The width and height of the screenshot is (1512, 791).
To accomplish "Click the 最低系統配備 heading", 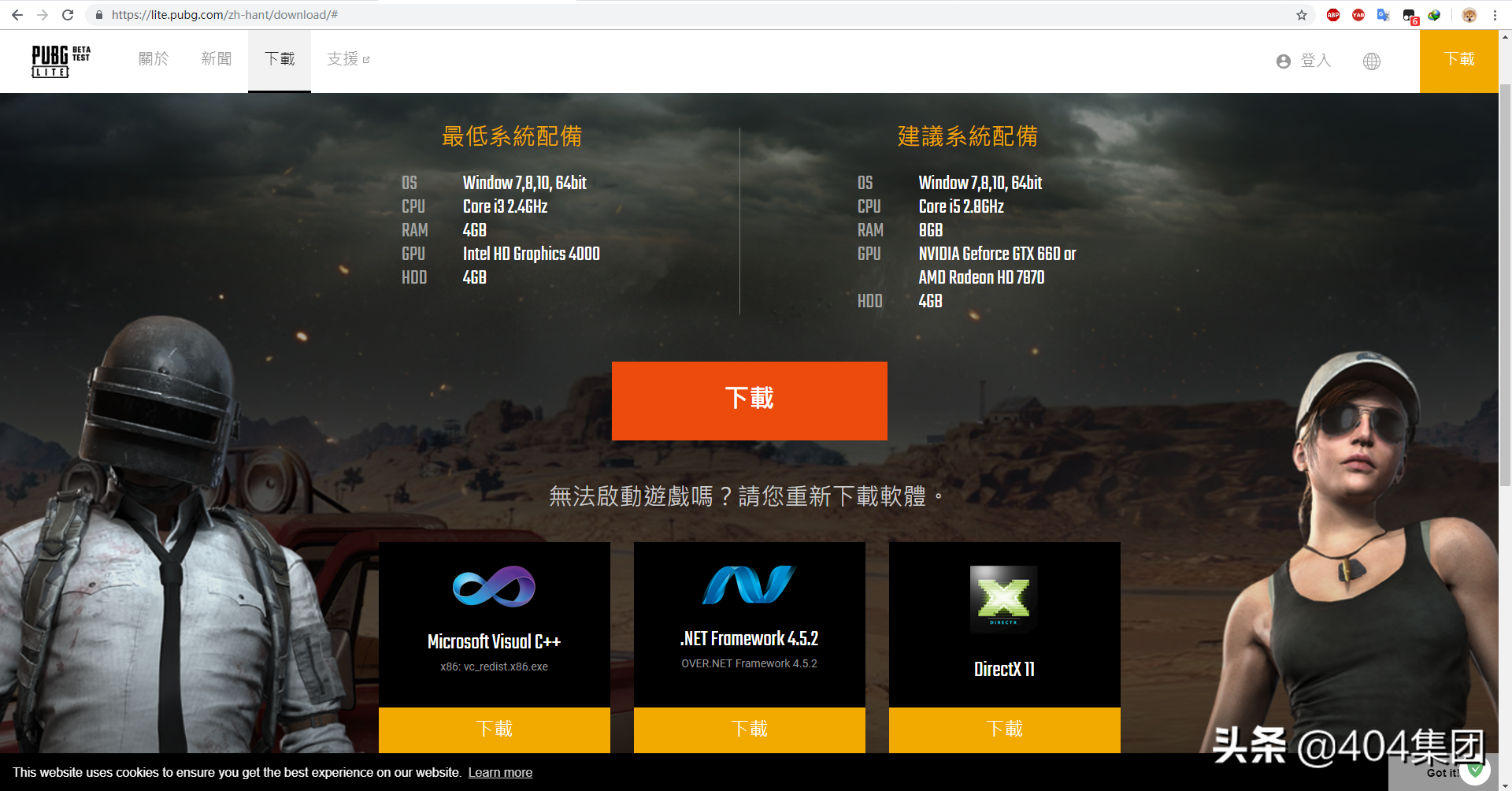I will point(512,136).
